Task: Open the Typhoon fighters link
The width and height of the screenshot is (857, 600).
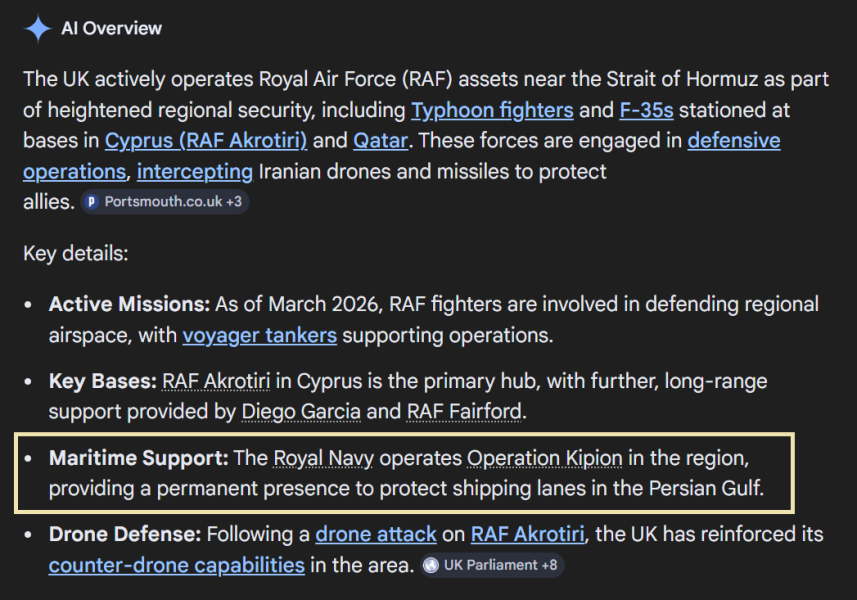Action: 492,110
